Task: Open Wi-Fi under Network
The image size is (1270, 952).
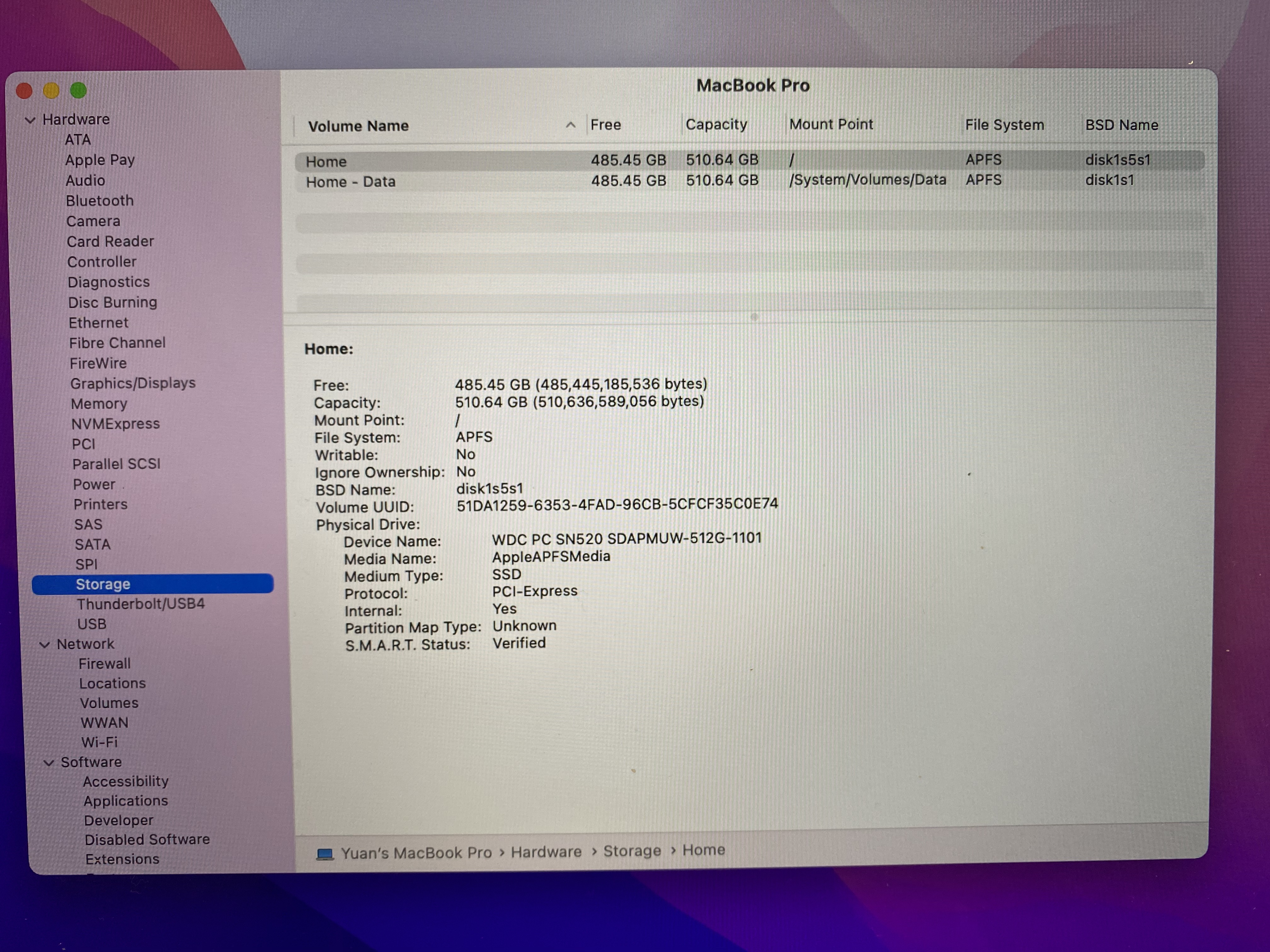Action: 99,742
